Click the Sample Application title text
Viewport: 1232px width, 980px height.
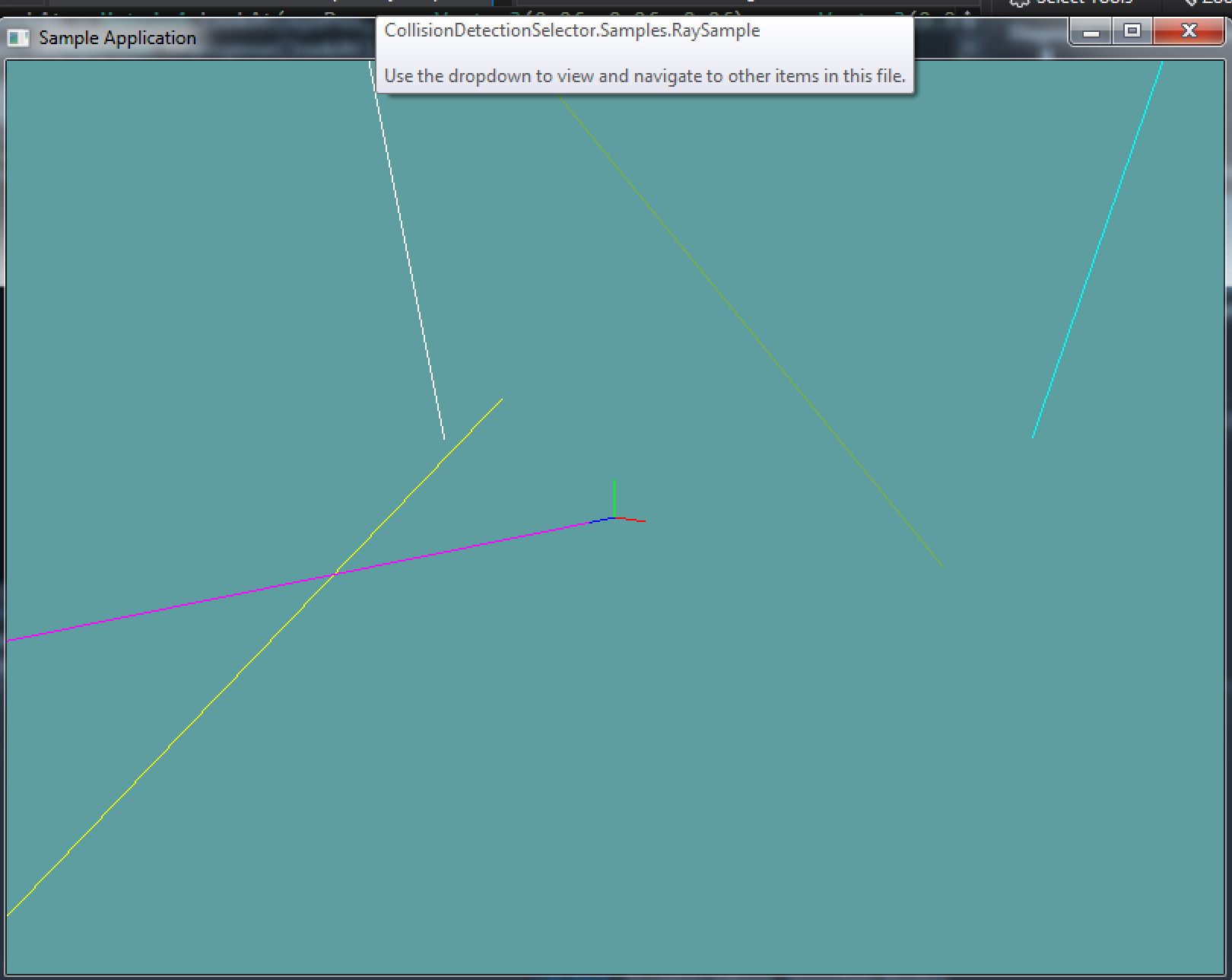point(117,38)
